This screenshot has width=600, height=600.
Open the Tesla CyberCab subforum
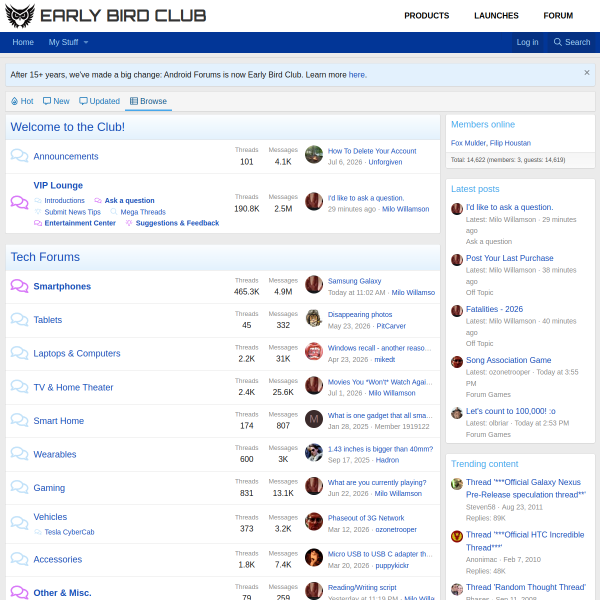point(69,532)
